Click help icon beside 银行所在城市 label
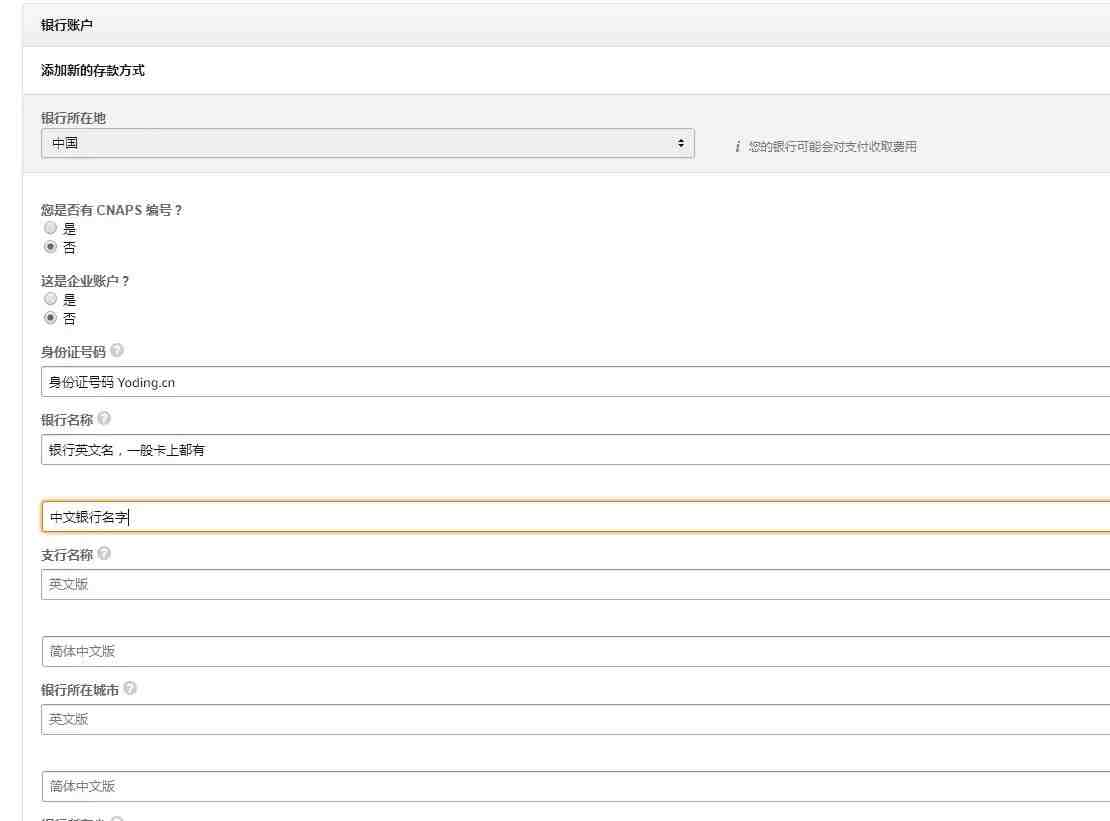Image resolution: width=1110 pixels, height=821 pixels. (x=130, y=689)
